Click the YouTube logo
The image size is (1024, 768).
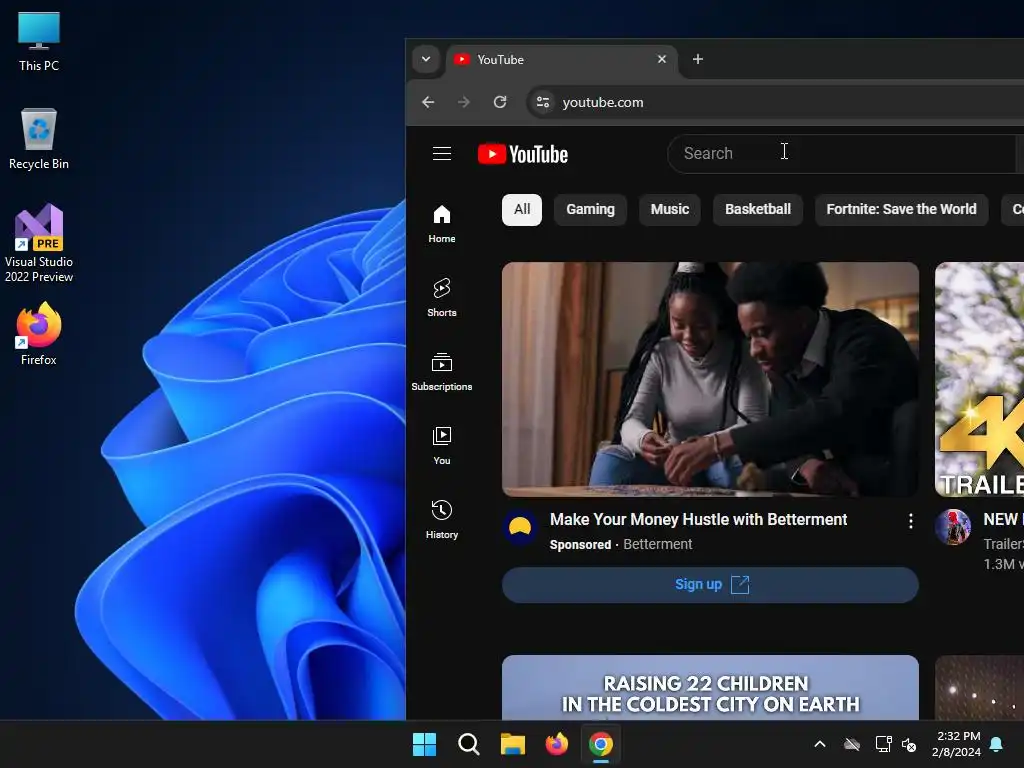pos(522,154)
